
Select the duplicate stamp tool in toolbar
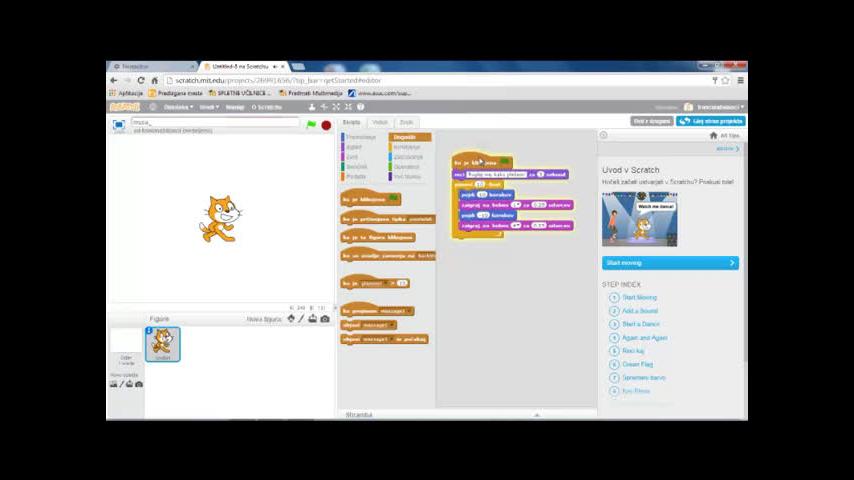coord(312,107)
